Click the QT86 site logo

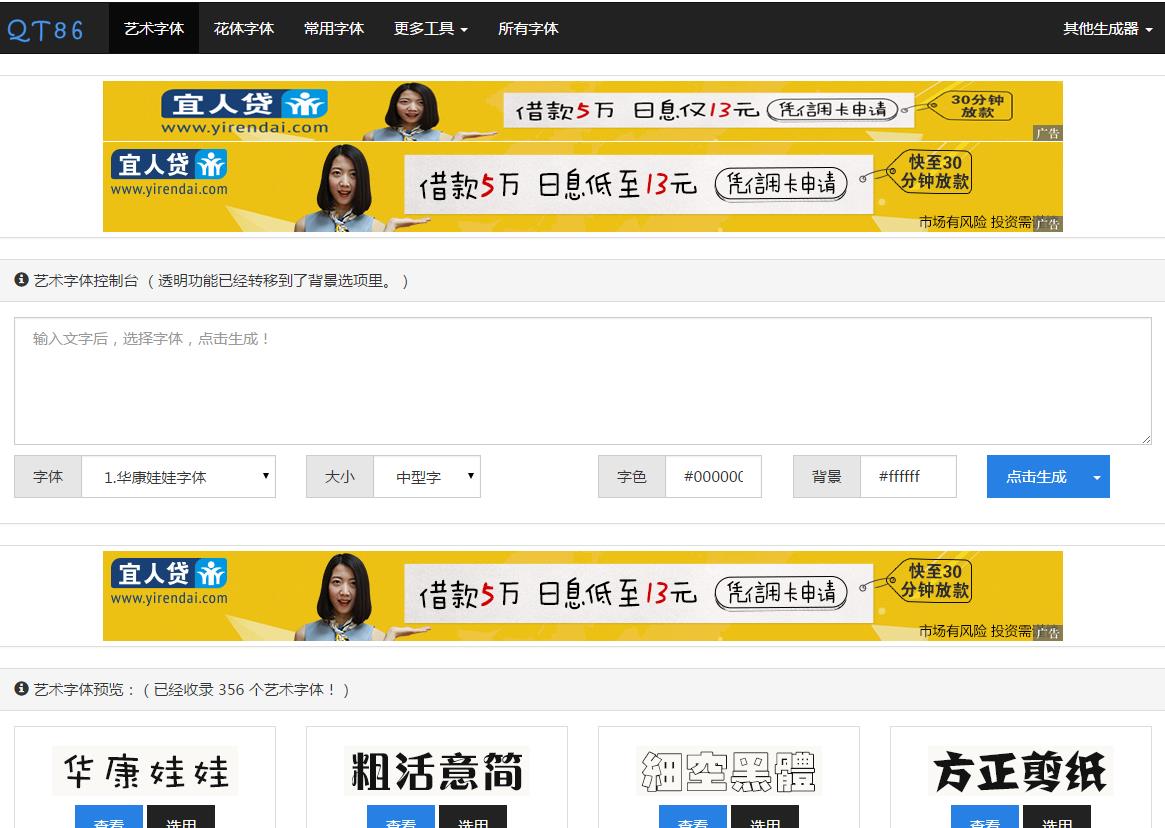pyautogui.click(x=45, y=30)
